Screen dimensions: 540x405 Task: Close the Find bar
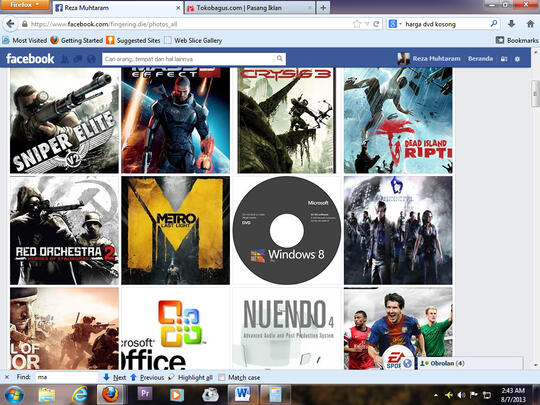7,377
